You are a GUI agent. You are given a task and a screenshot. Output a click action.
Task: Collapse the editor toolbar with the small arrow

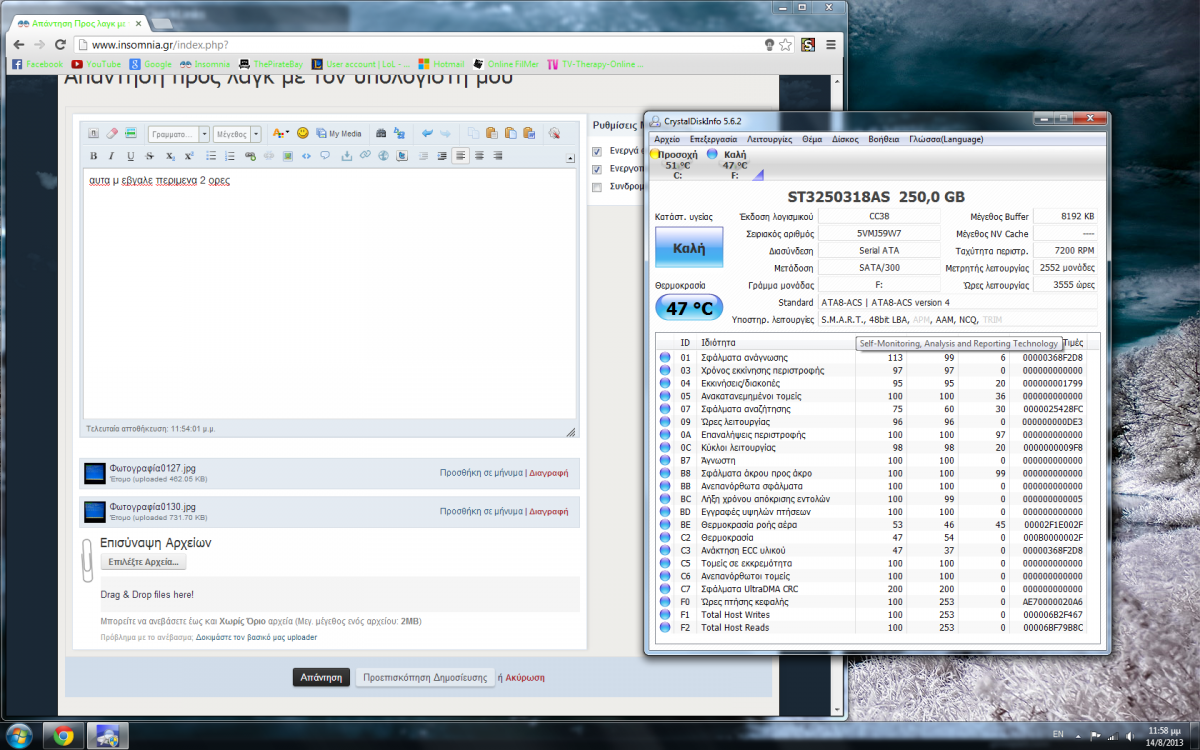(x=571, y=160)
